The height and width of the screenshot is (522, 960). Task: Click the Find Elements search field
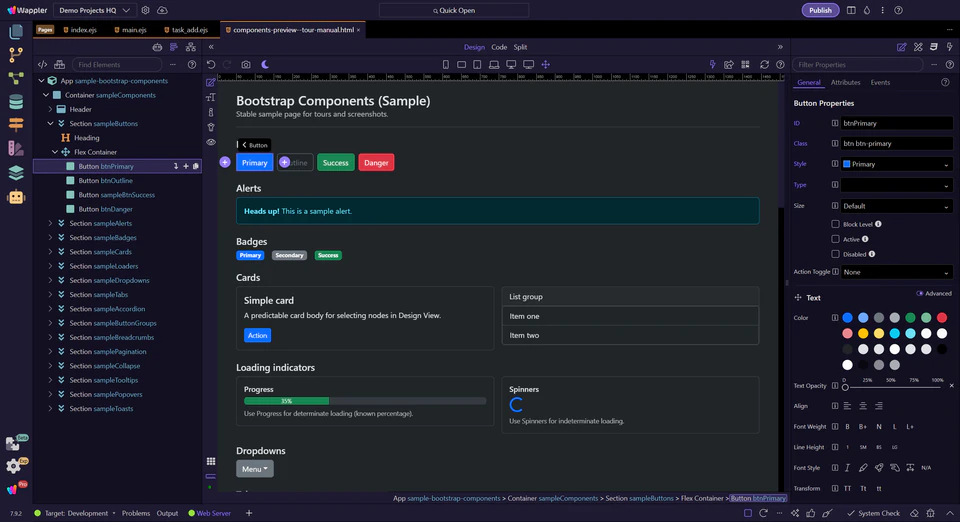coord(116,64)
